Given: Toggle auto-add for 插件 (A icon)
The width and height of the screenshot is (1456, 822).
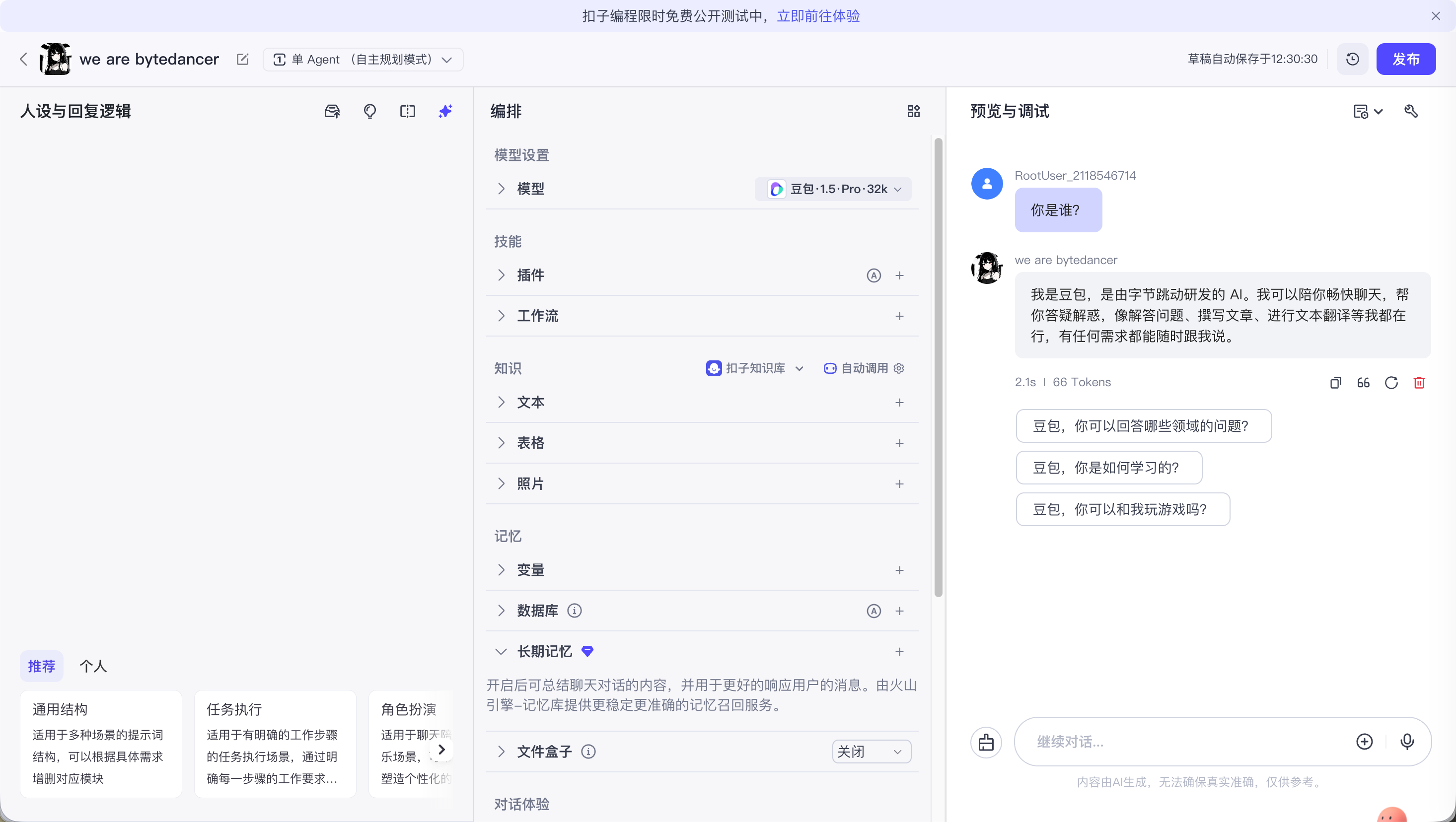Looking at the screenshot, I should pyautogui.click(x=874, y=275).
